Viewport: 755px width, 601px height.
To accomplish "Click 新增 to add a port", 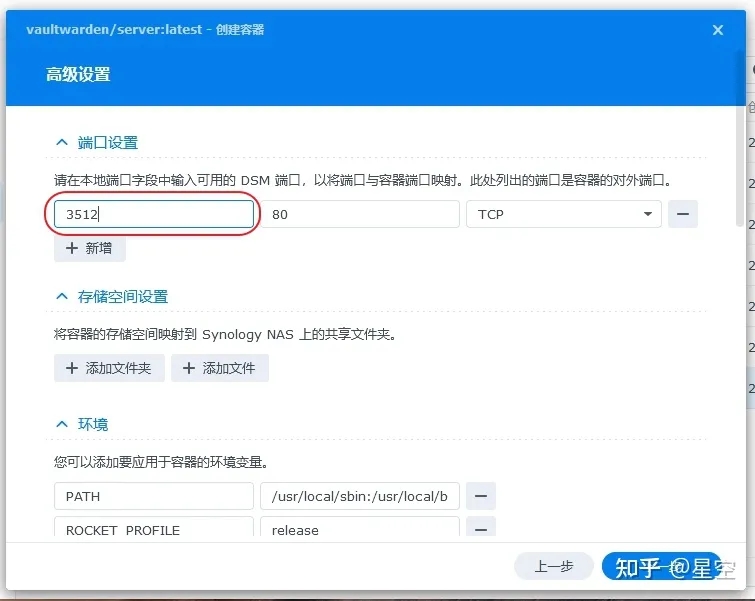I will pyautogui.click(x=90, y=248).
